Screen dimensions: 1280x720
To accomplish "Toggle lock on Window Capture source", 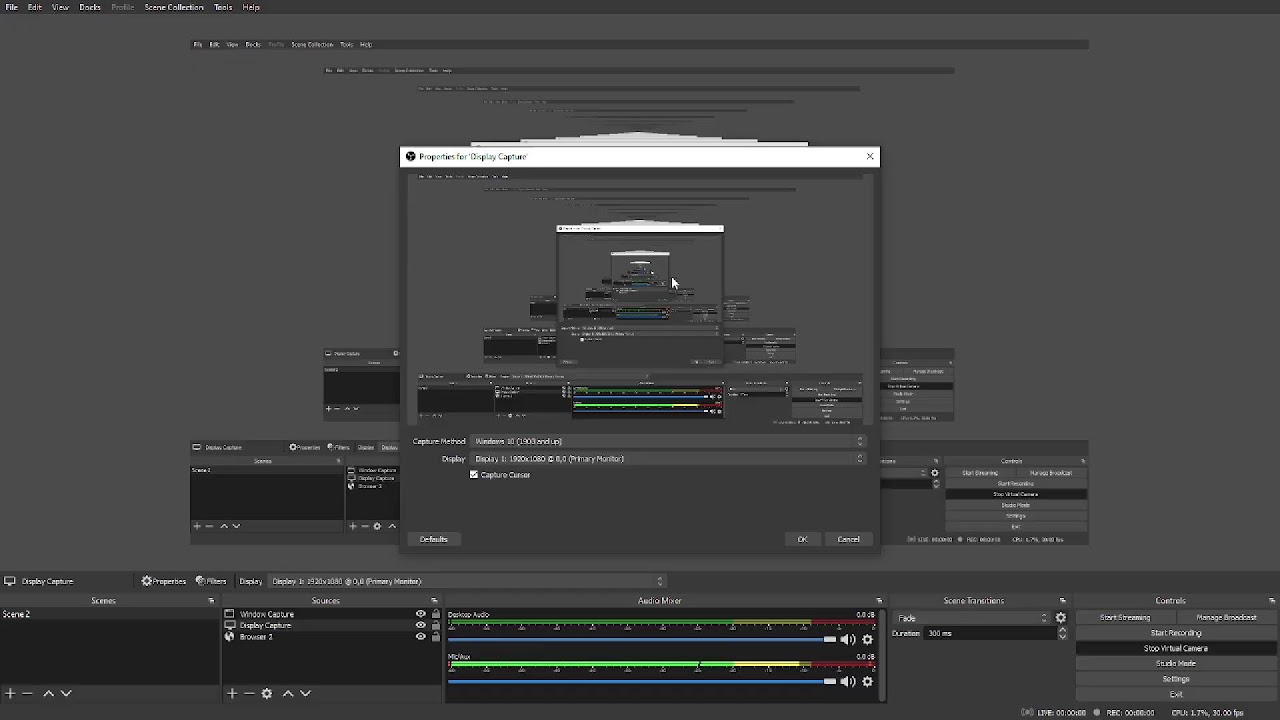I will [435, 614].
